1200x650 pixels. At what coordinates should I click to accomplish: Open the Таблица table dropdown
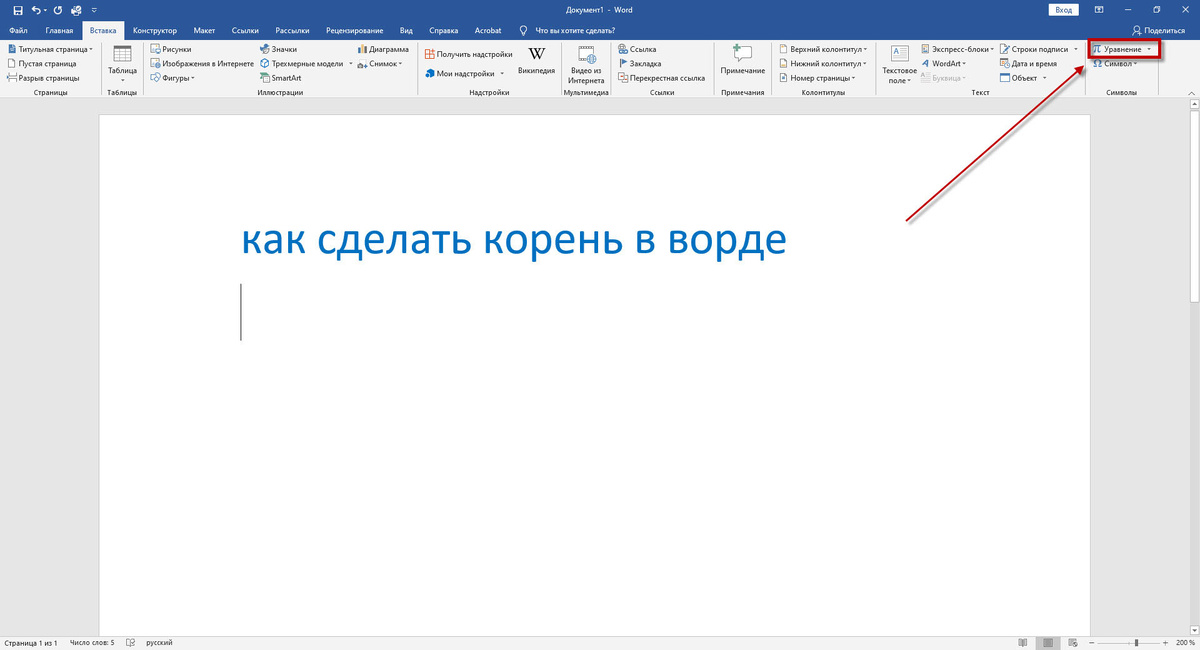pos(123,65)
